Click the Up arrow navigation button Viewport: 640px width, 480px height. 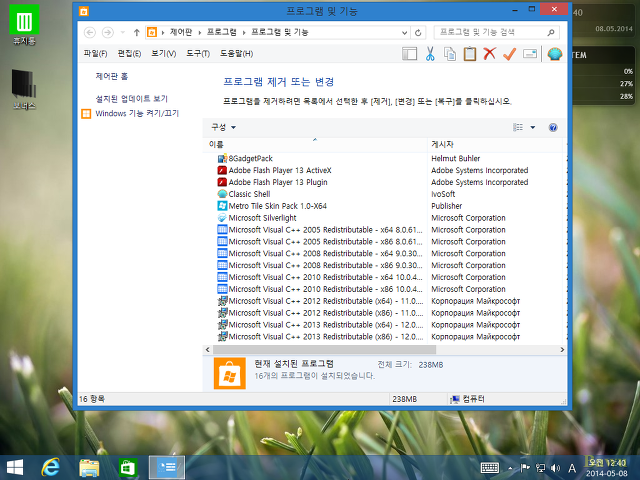tap(137, 32)
